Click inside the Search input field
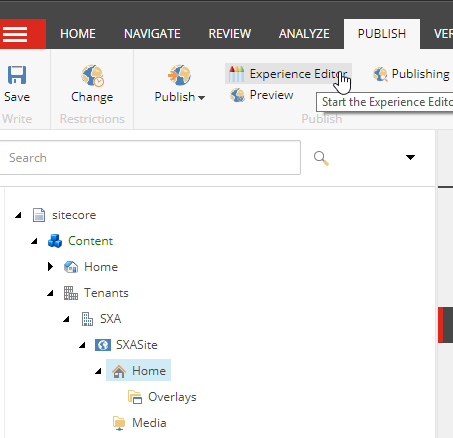This screenshot has height=438, width=453. 150,158
